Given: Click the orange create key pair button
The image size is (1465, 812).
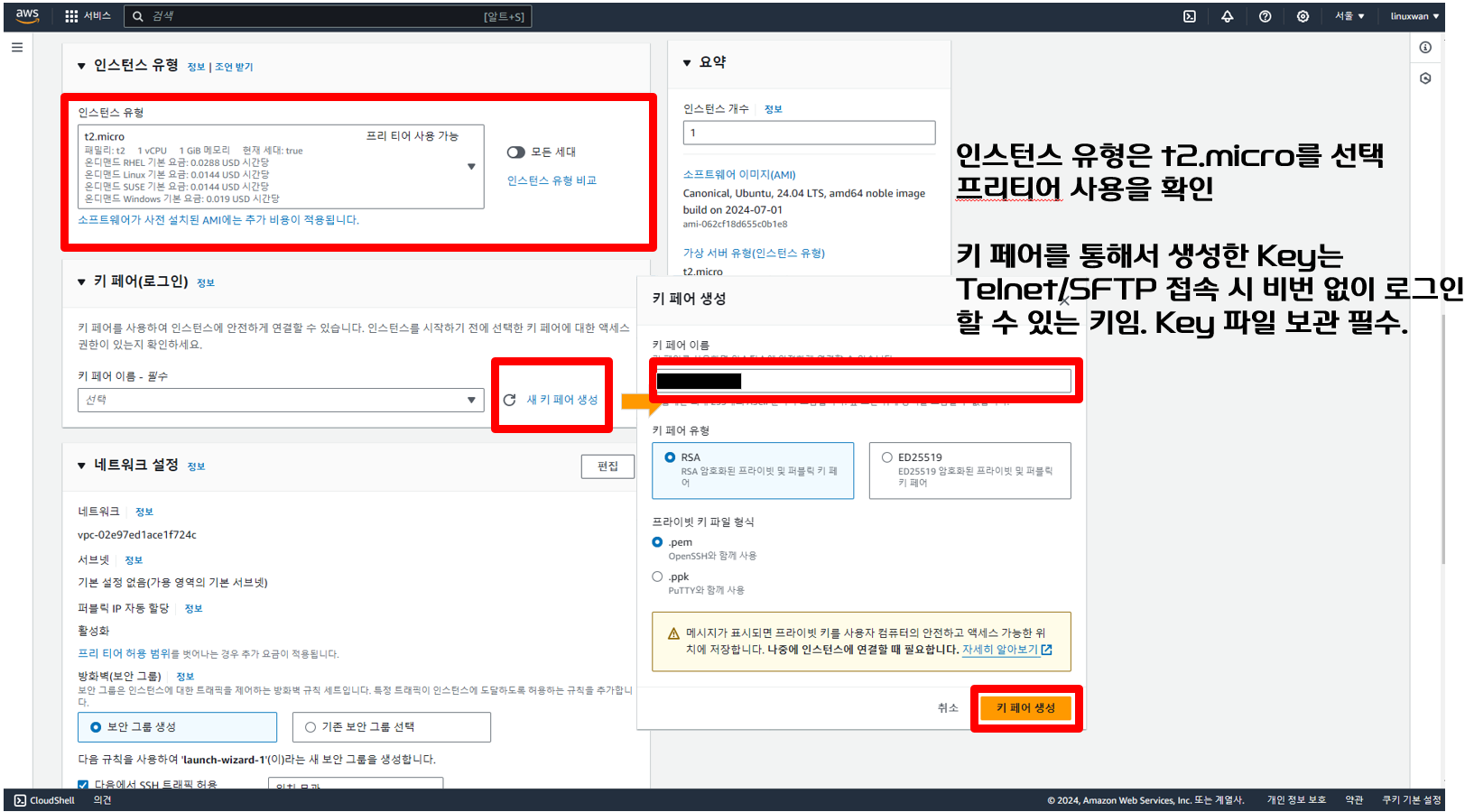Looking at the screenshot, I should tap(1025, 708).
